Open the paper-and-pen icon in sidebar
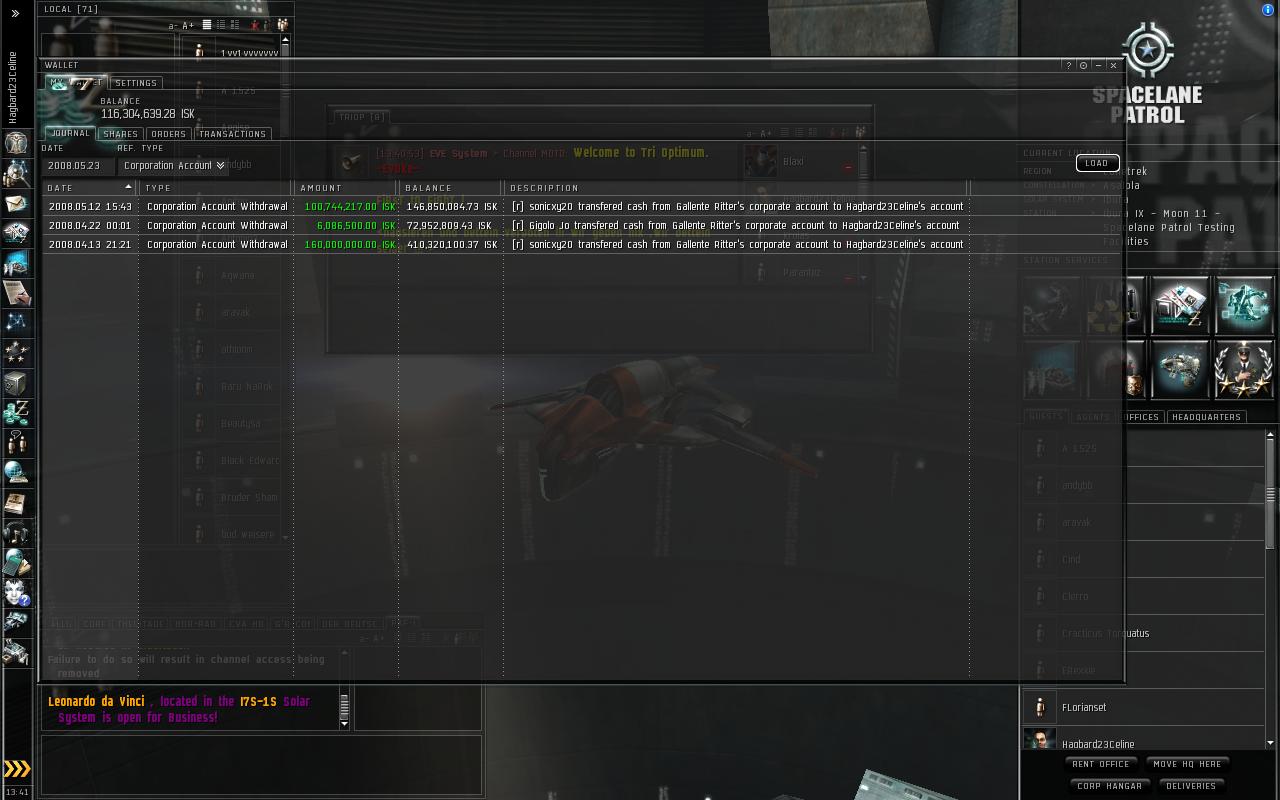 coord(16,293)
